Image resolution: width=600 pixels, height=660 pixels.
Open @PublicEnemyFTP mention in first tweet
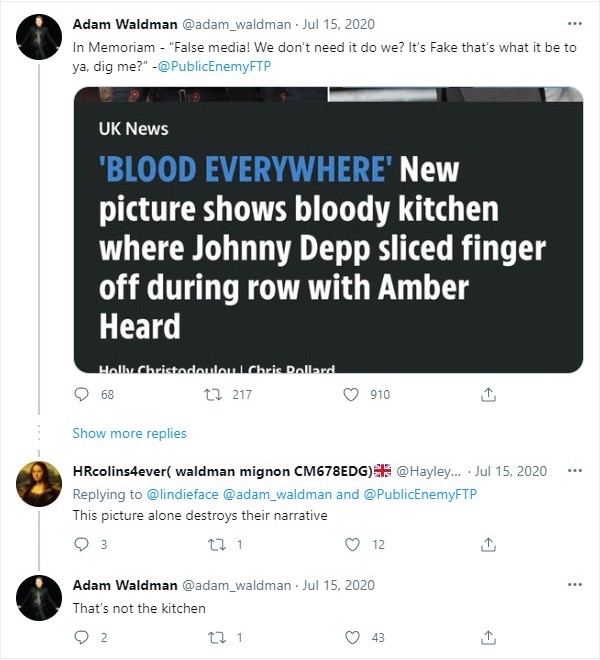[x=214, y=67]
